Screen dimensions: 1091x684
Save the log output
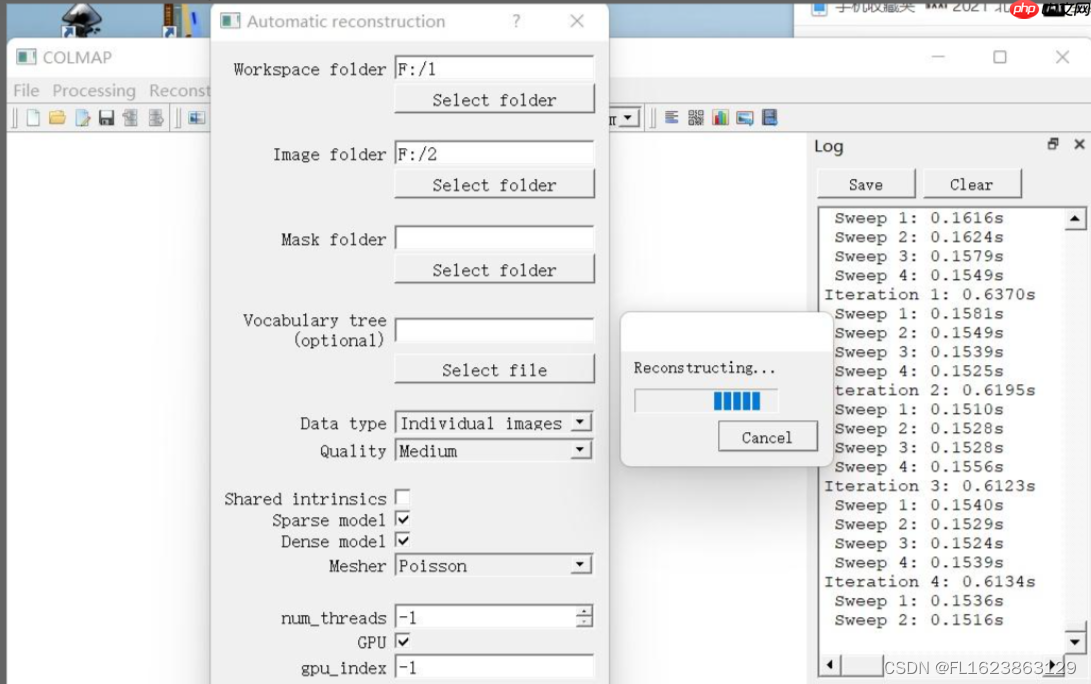pos(866,184)
